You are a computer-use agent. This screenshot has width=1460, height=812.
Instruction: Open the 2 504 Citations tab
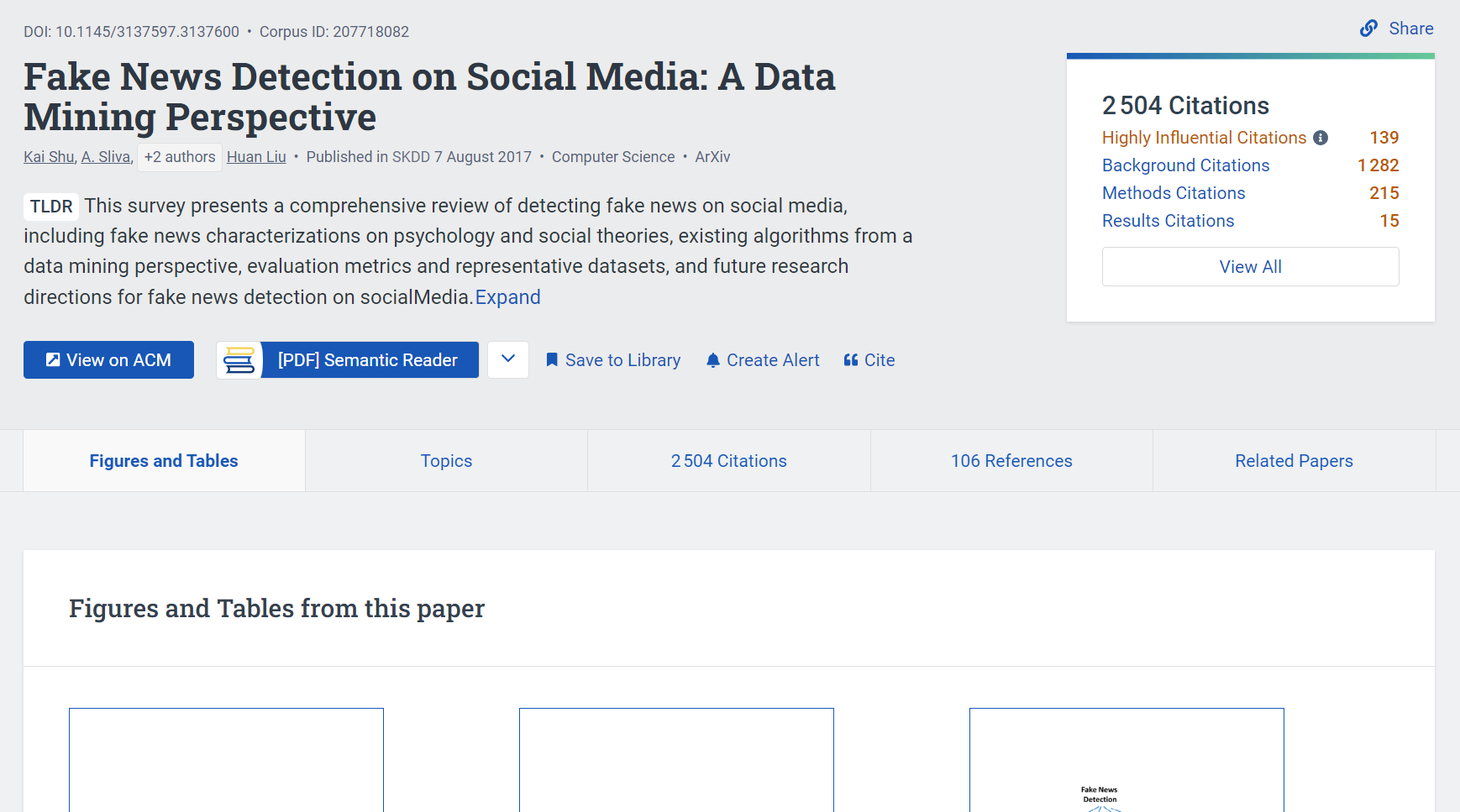coord(728,461)
